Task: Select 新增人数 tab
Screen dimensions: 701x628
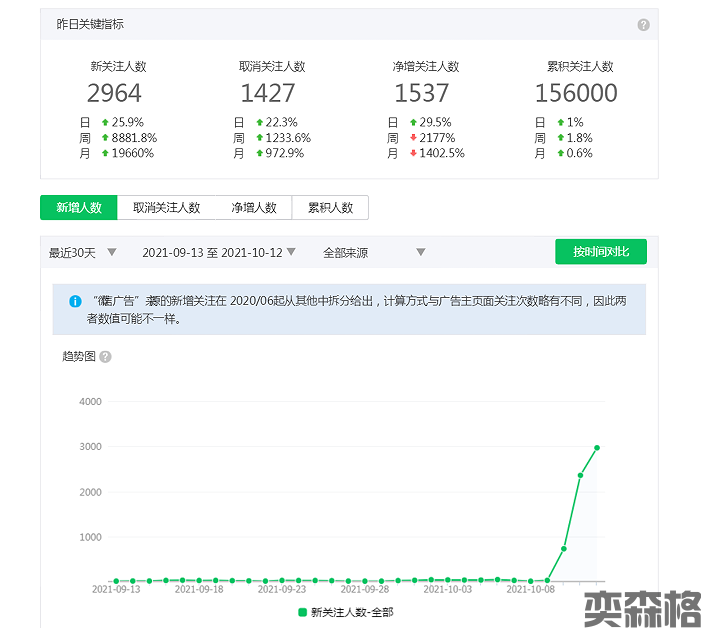Action: [x=79, y=208]
